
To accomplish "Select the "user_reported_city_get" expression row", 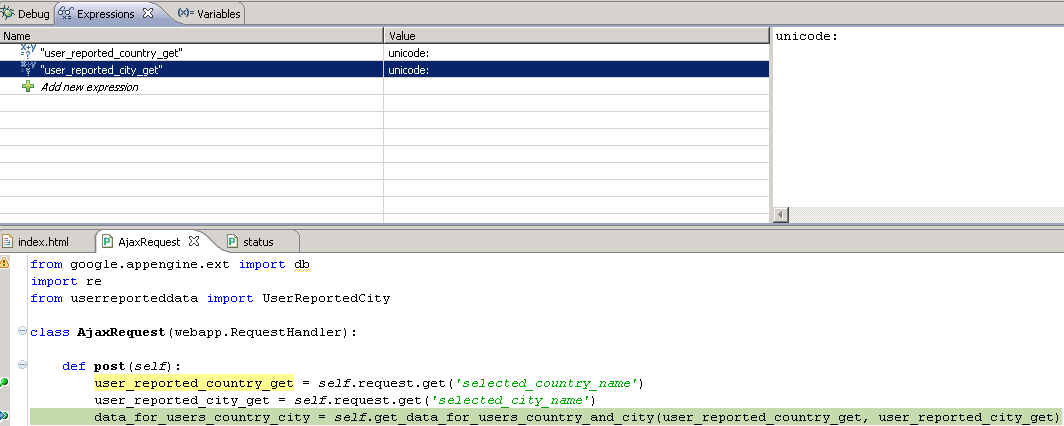I will 384,69.
